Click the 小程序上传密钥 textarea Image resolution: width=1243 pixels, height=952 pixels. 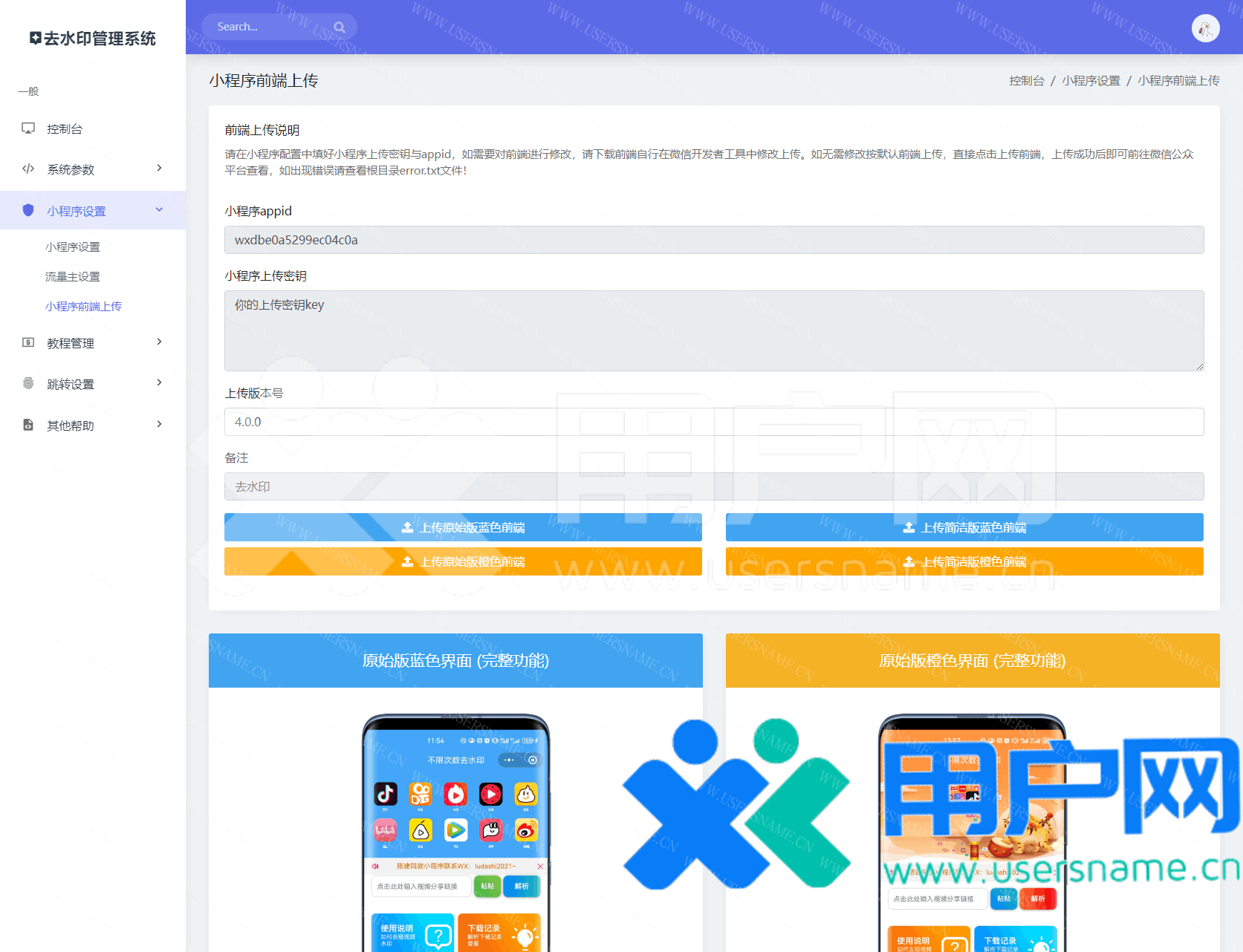coord(713,330)
